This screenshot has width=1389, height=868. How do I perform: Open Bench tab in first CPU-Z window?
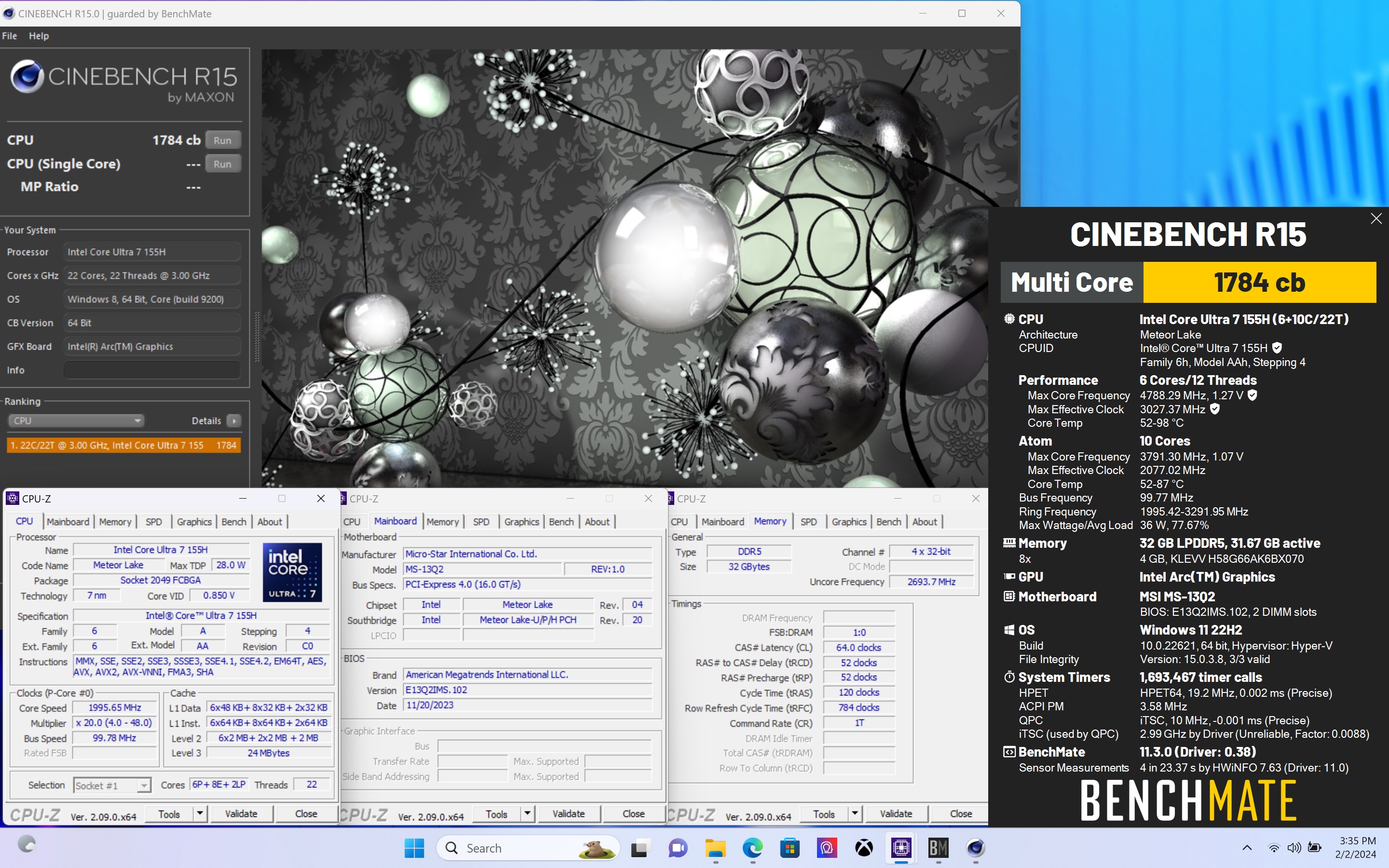233,522
